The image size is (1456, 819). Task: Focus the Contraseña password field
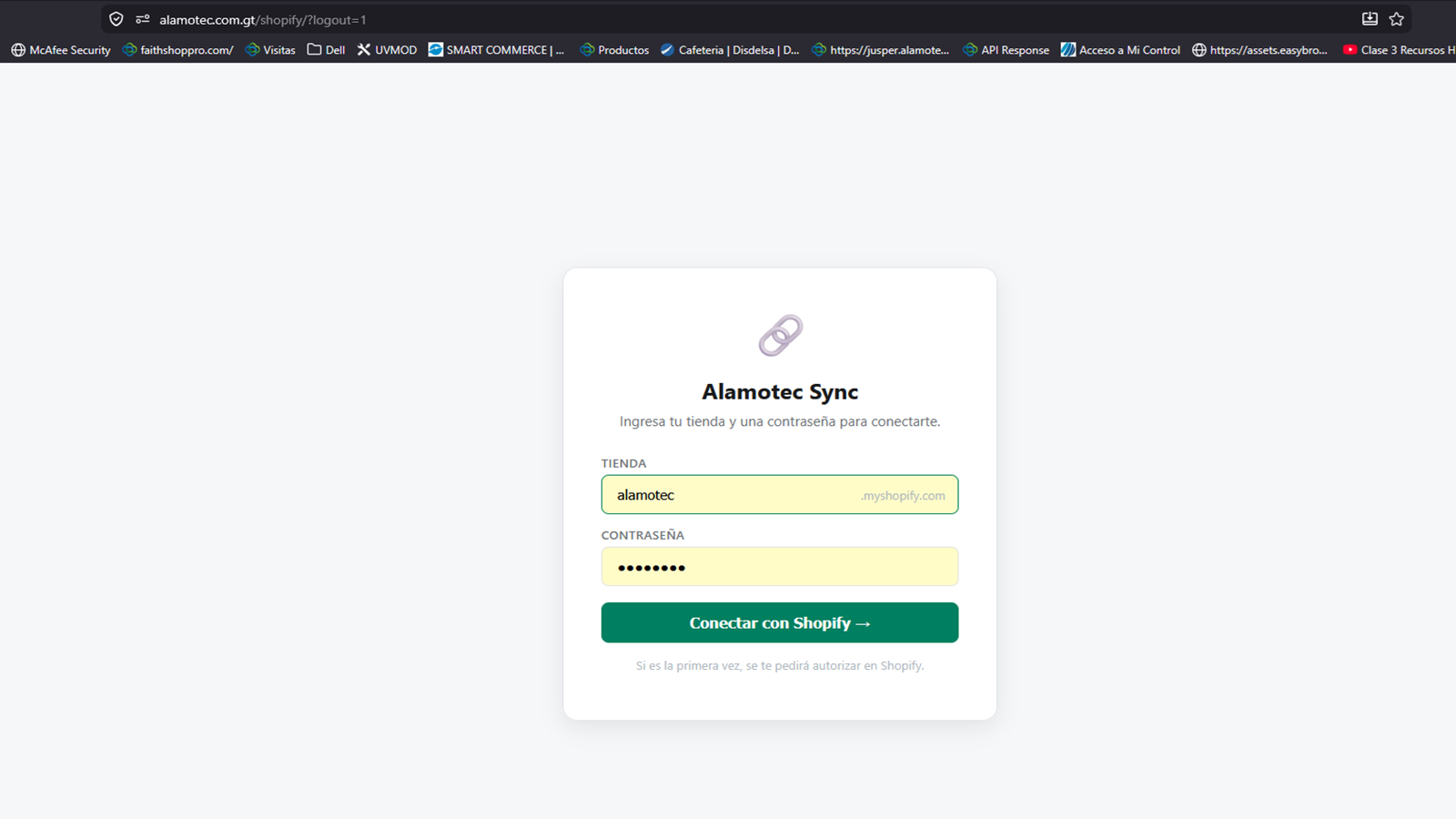click(x=780, y=567)
